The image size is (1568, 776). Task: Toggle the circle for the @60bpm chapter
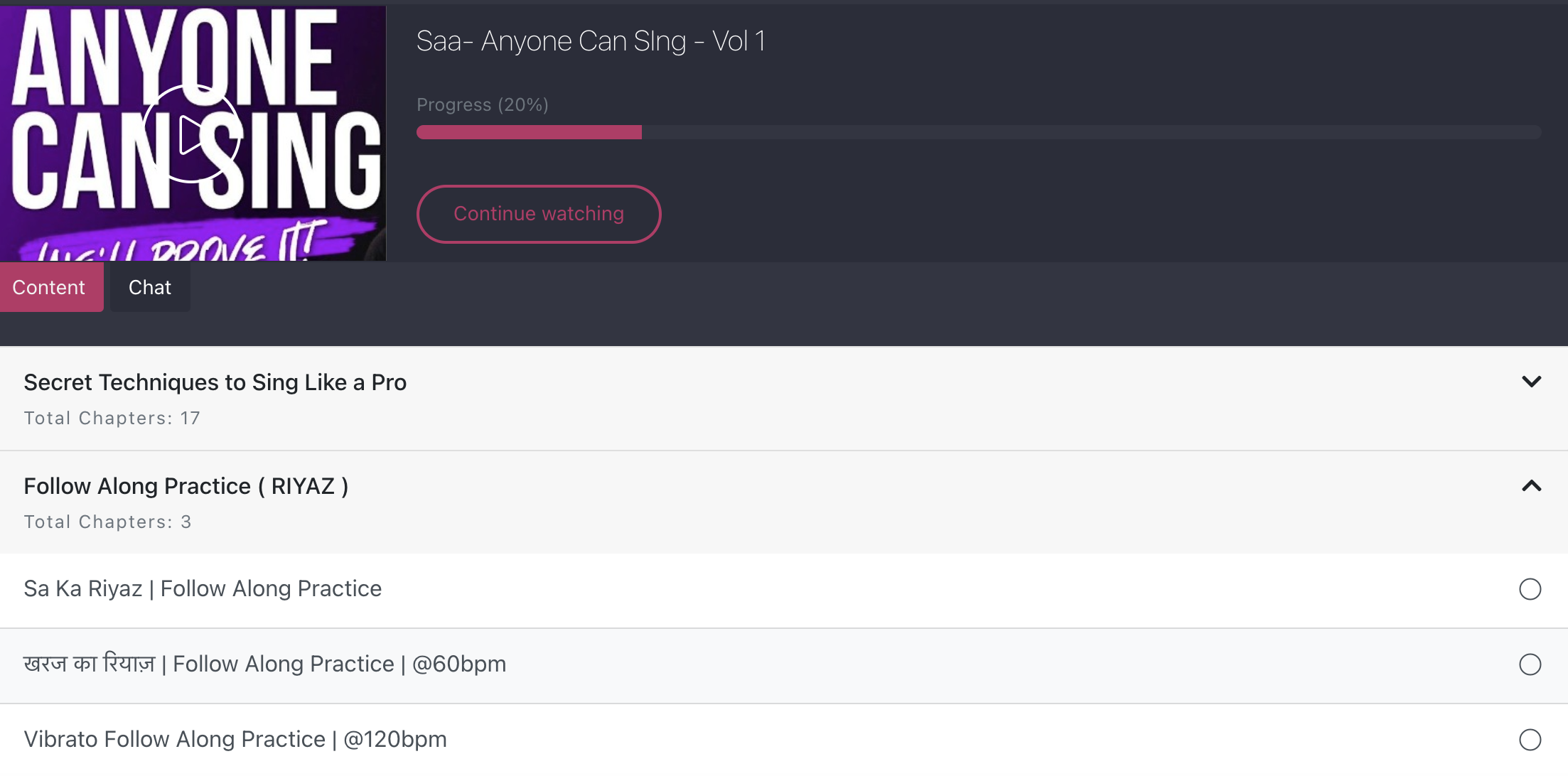pos(1530,664)
